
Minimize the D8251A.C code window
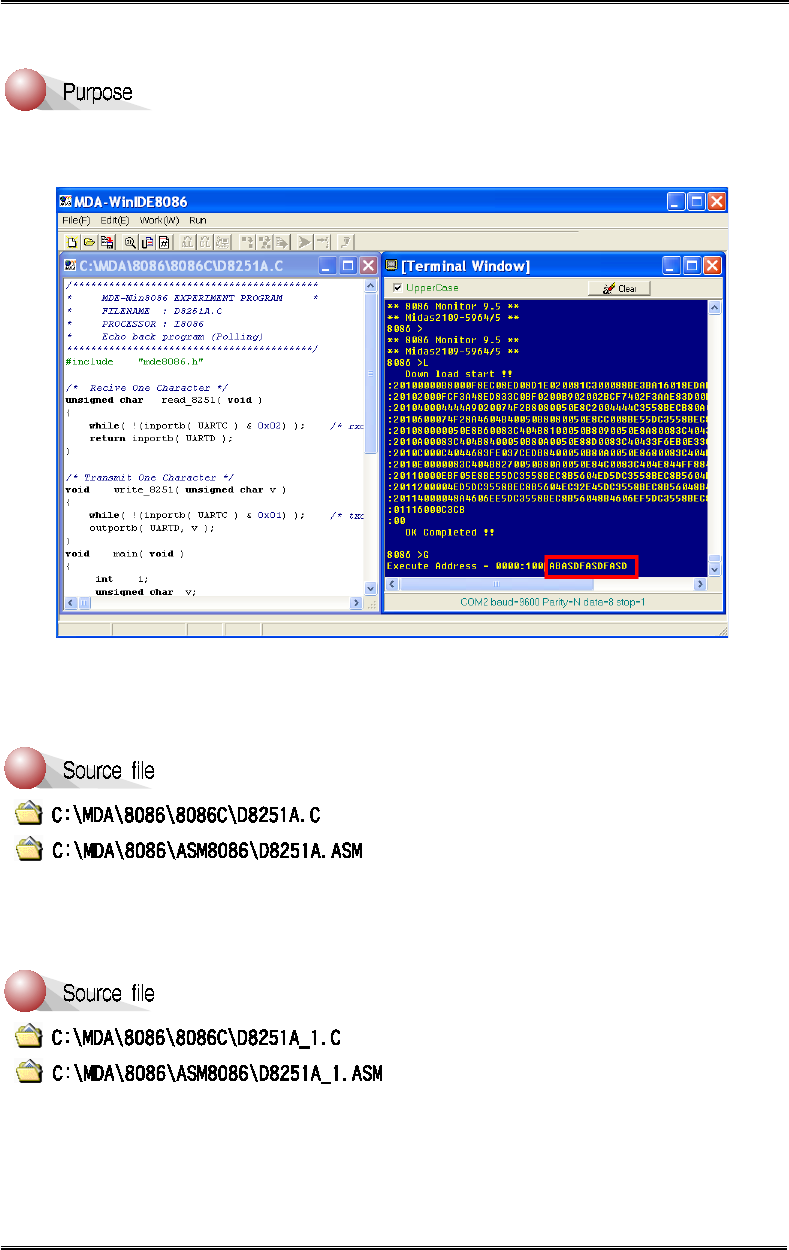pyautogui.click(x=328, y=266)
